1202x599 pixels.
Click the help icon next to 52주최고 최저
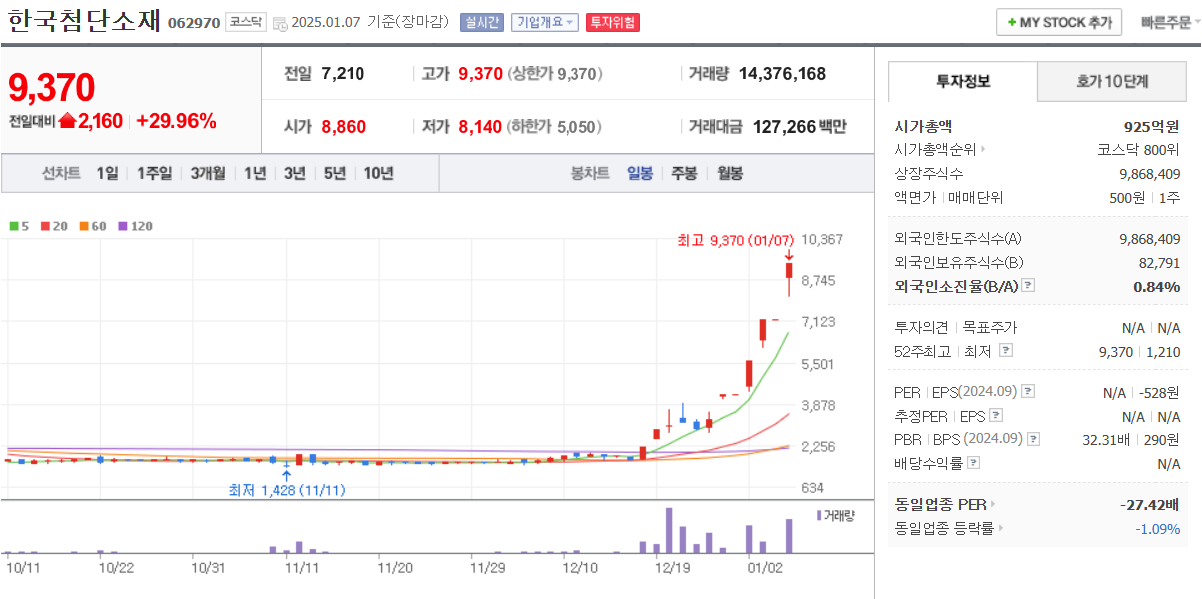pos(1006,350)
